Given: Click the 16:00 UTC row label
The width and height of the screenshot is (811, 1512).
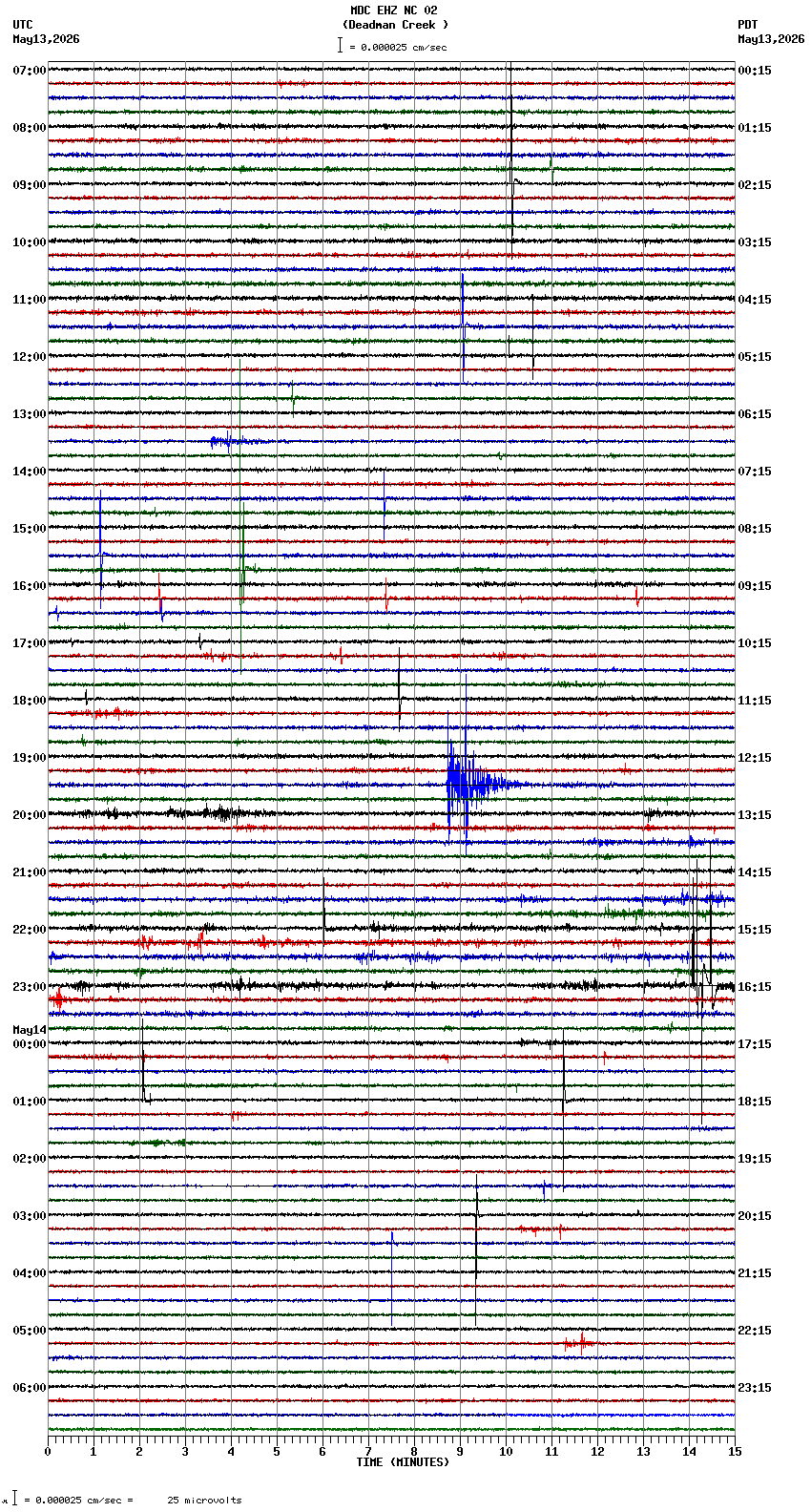Looking at the screenshot, I should click(30, 586).
